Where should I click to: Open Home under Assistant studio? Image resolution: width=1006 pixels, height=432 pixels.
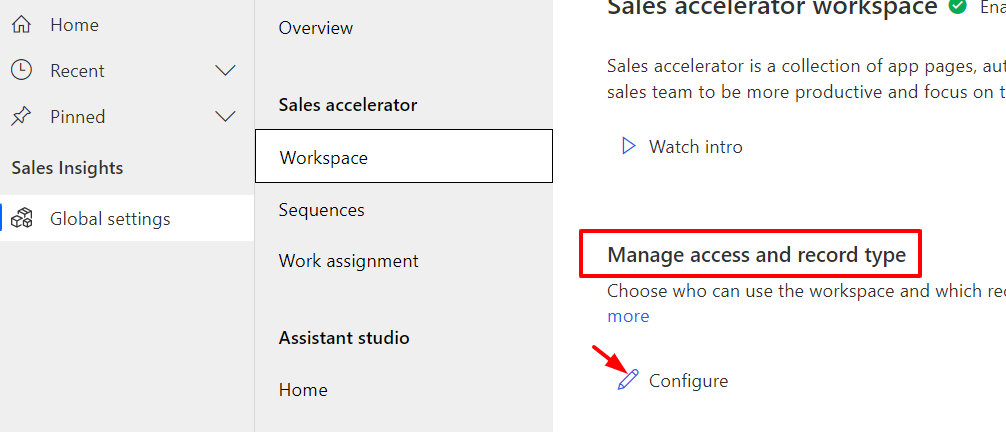303,390
